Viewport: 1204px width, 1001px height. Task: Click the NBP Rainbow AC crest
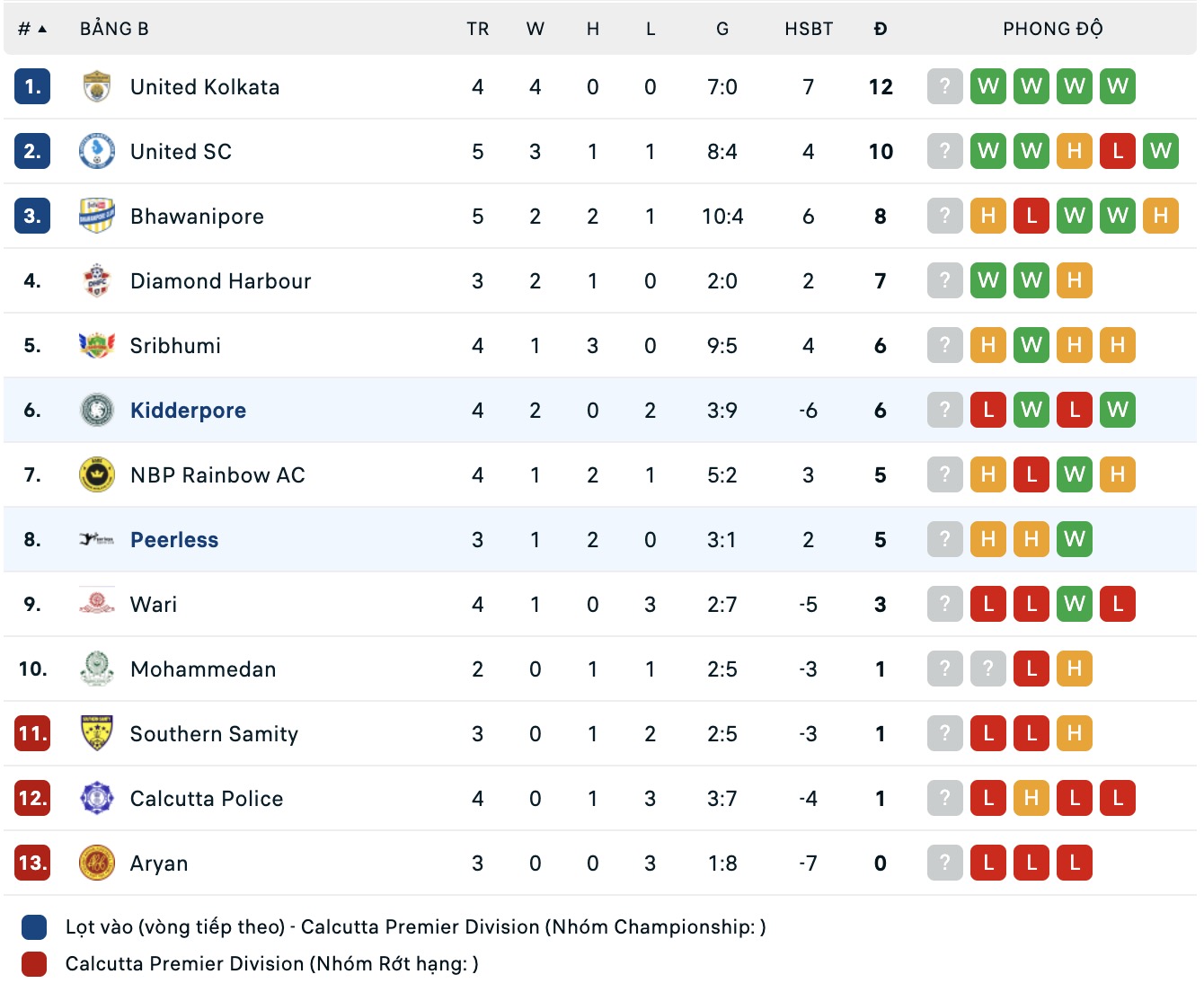click(96, 475)
